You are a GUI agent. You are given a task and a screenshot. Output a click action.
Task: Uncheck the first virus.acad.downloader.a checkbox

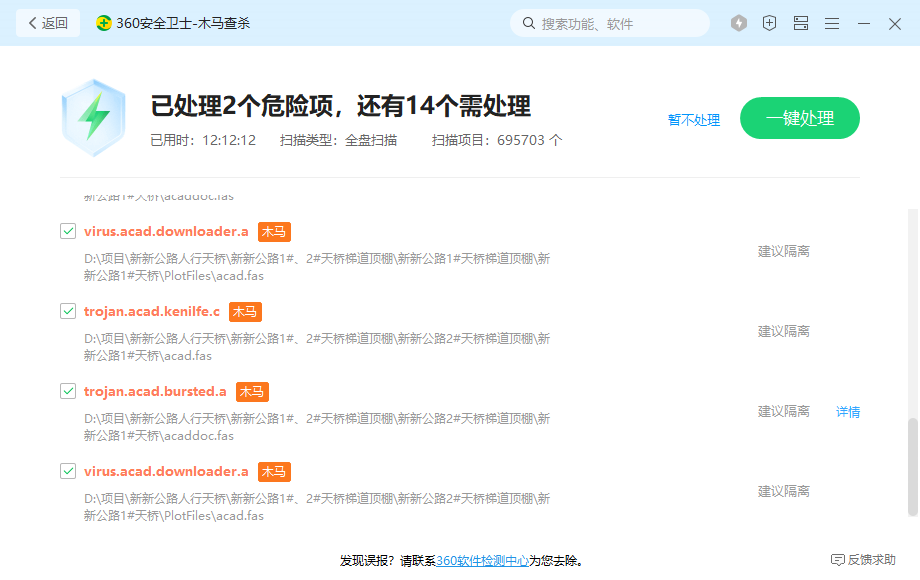point(68,231)
